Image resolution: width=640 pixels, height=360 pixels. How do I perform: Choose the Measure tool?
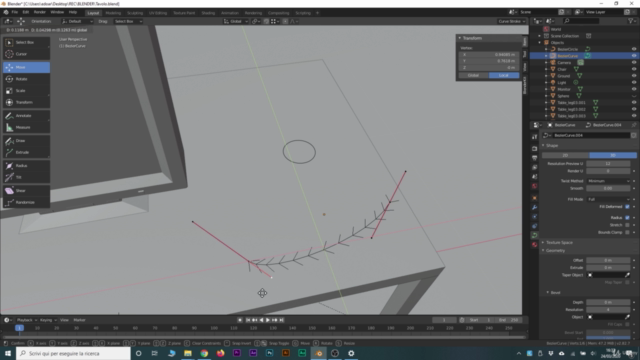(x=26, y=127)
